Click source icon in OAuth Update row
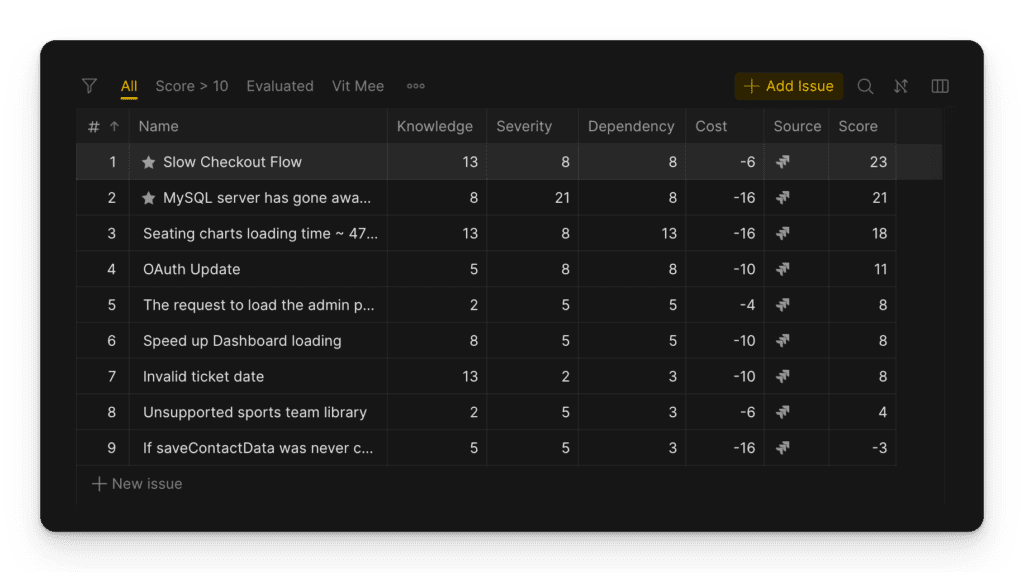The image size is (1024, 572). coord(783,269)
